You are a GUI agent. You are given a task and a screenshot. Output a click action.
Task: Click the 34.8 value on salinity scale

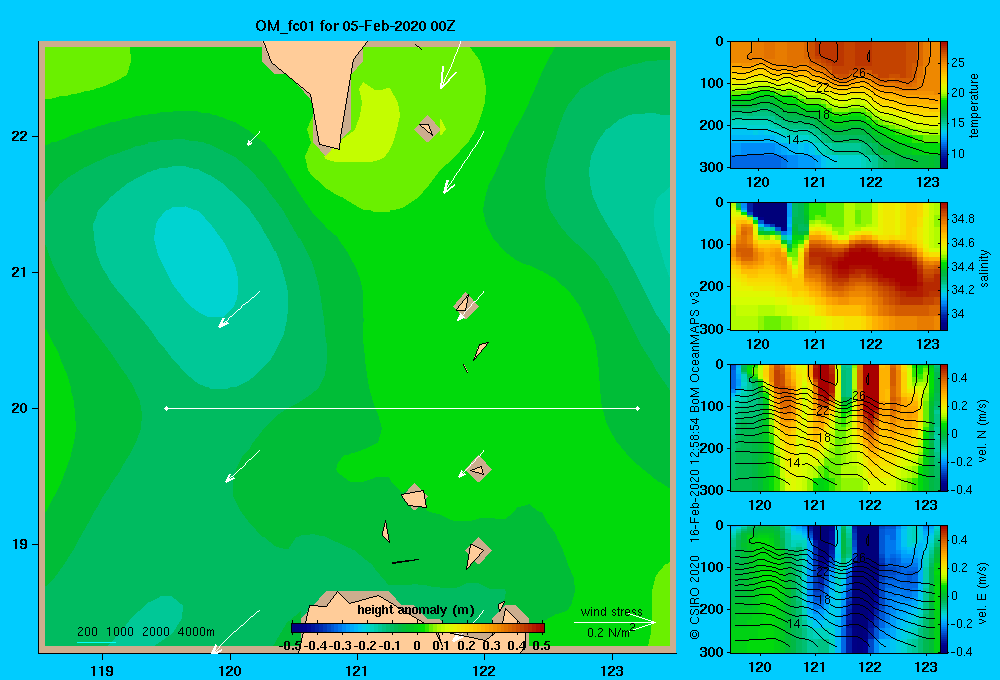(962, 219)
